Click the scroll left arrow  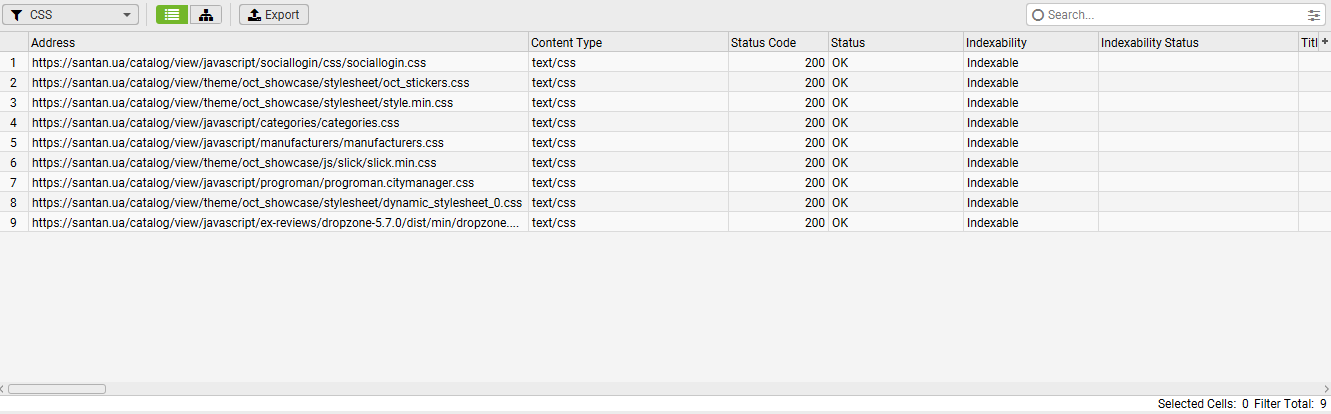(x=3, y=389)
